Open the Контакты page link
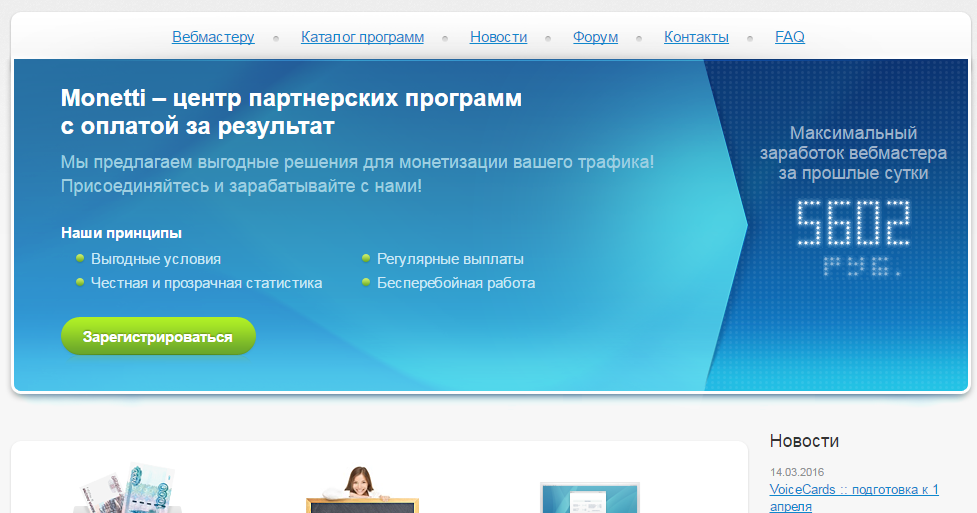Image resolution: width=977 pixels, height=513 pixels. tap(696, 37)
